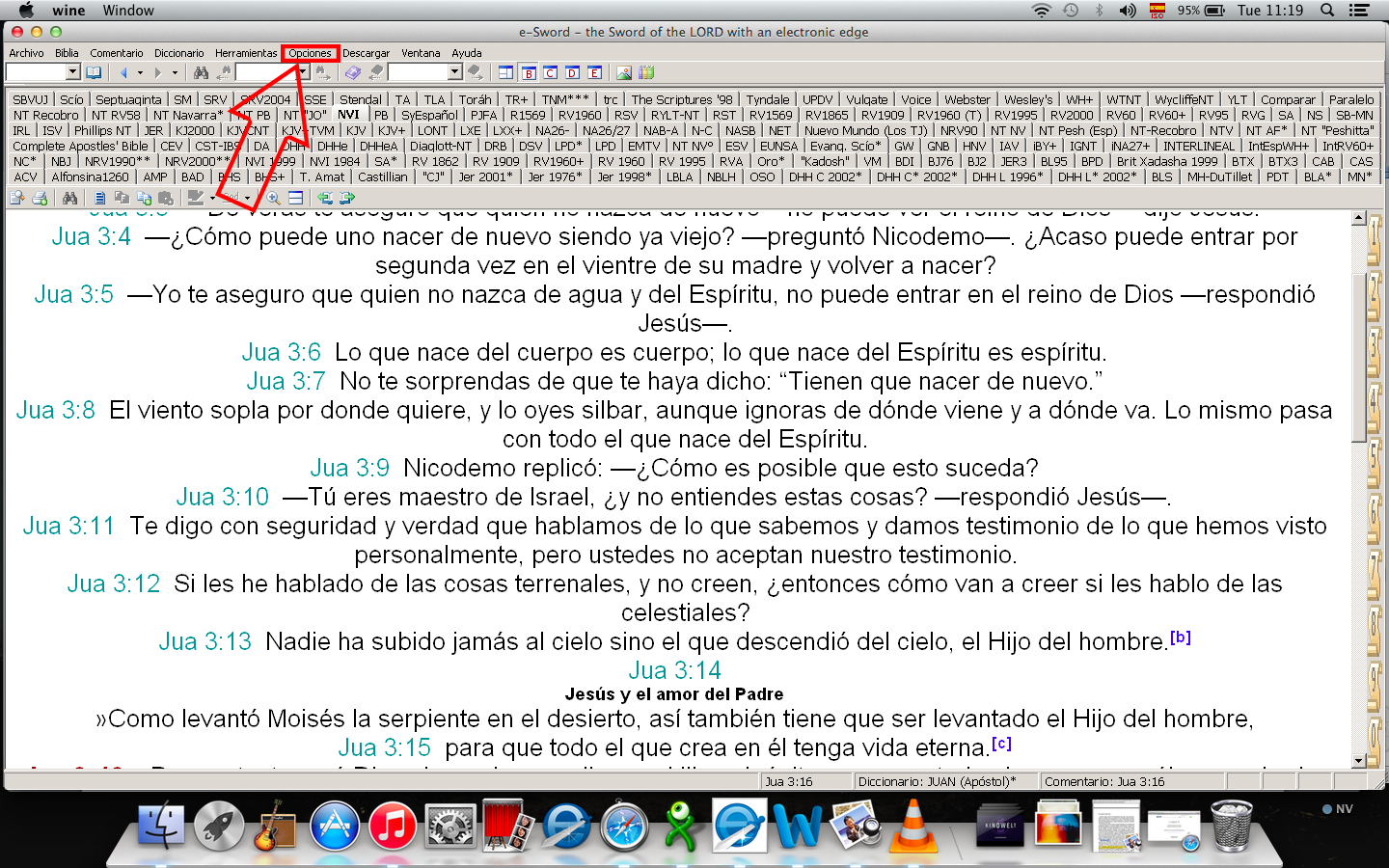Open the Descargar menu
This screenshot has width=1389, height=868.
click(x=367, y=53)
